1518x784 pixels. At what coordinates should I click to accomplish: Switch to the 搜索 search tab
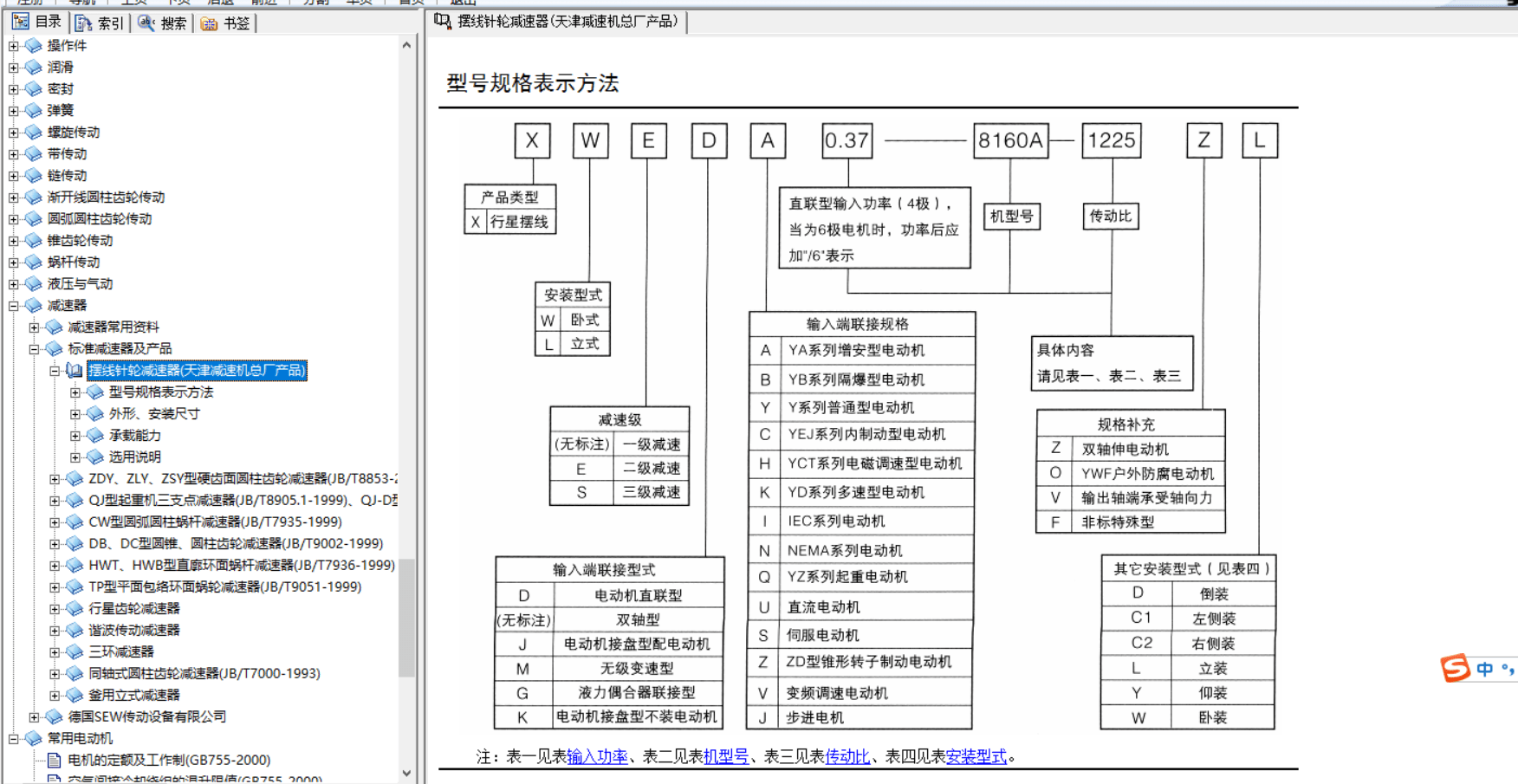point(162,23)
